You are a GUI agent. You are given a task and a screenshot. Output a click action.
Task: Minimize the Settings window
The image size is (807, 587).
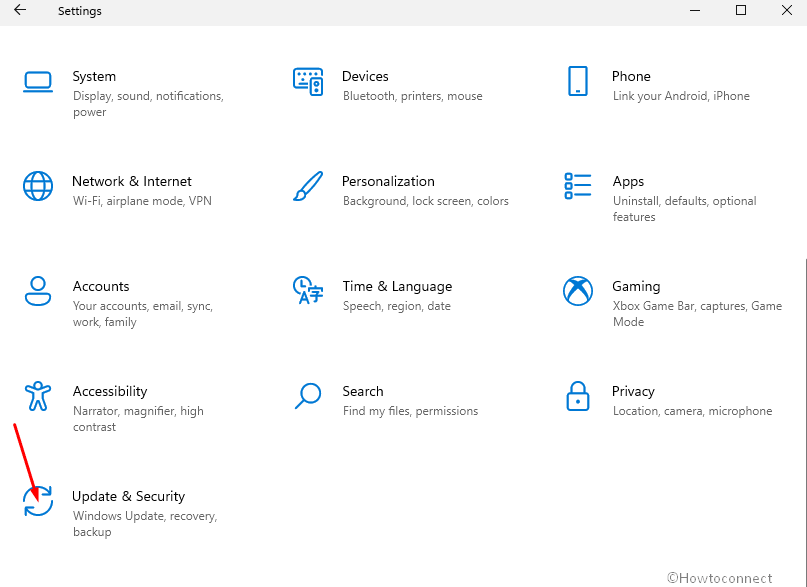coord(695,10)
